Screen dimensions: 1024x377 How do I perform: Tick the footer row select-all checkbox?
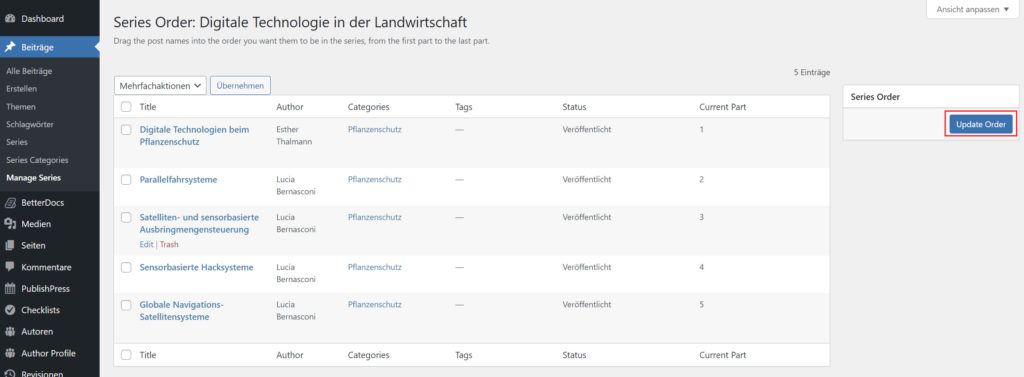tap(126, 355)
